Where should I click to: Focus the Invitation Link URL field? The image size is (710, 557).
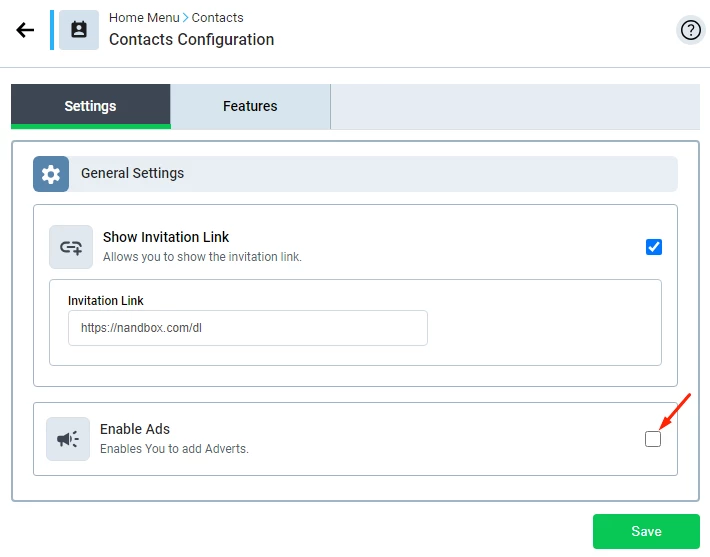247,328
